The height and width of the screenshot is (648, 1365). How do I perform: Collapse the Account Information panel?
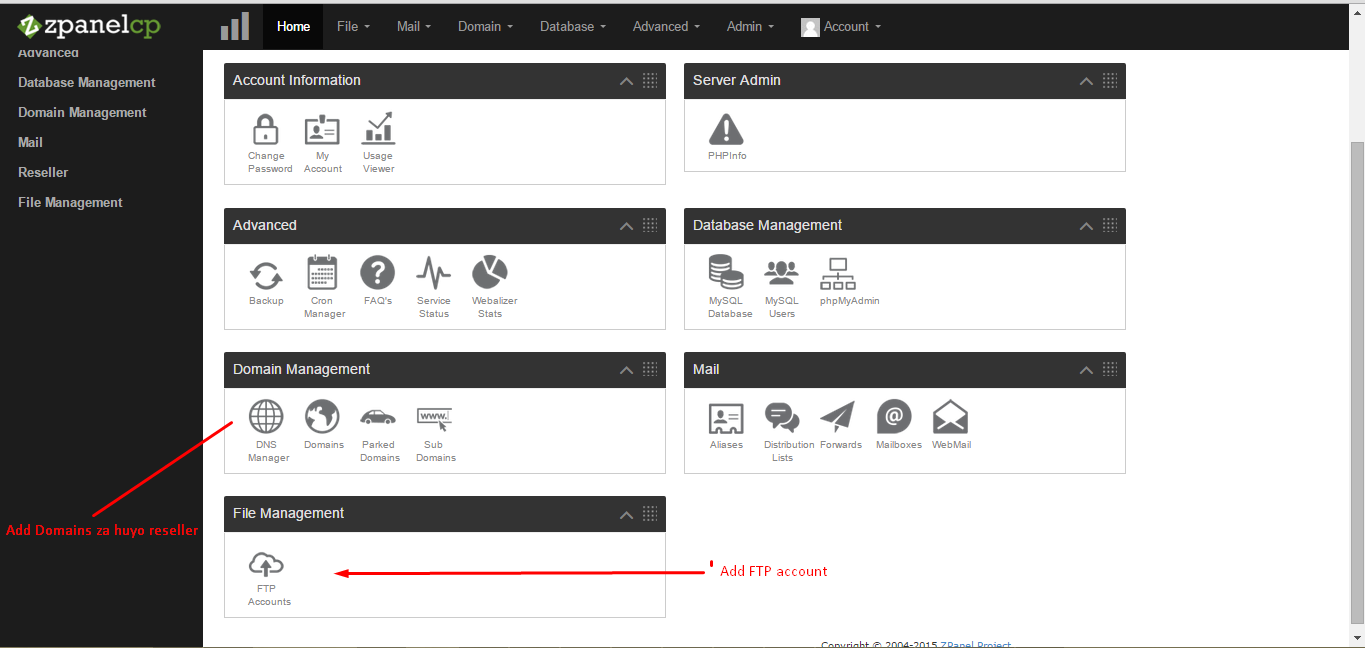click(x=626, y=81)
